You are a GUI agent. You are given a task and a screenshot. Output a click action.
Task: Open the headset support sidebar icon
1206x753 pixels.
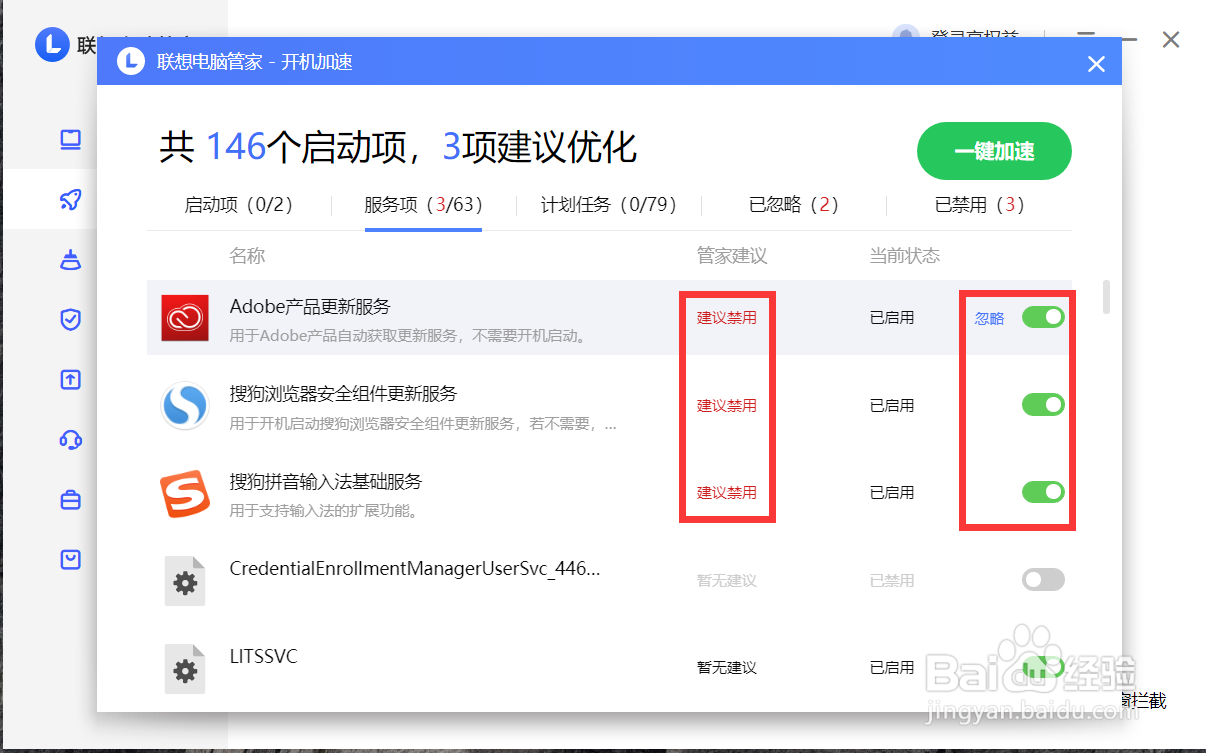(70, 440)
